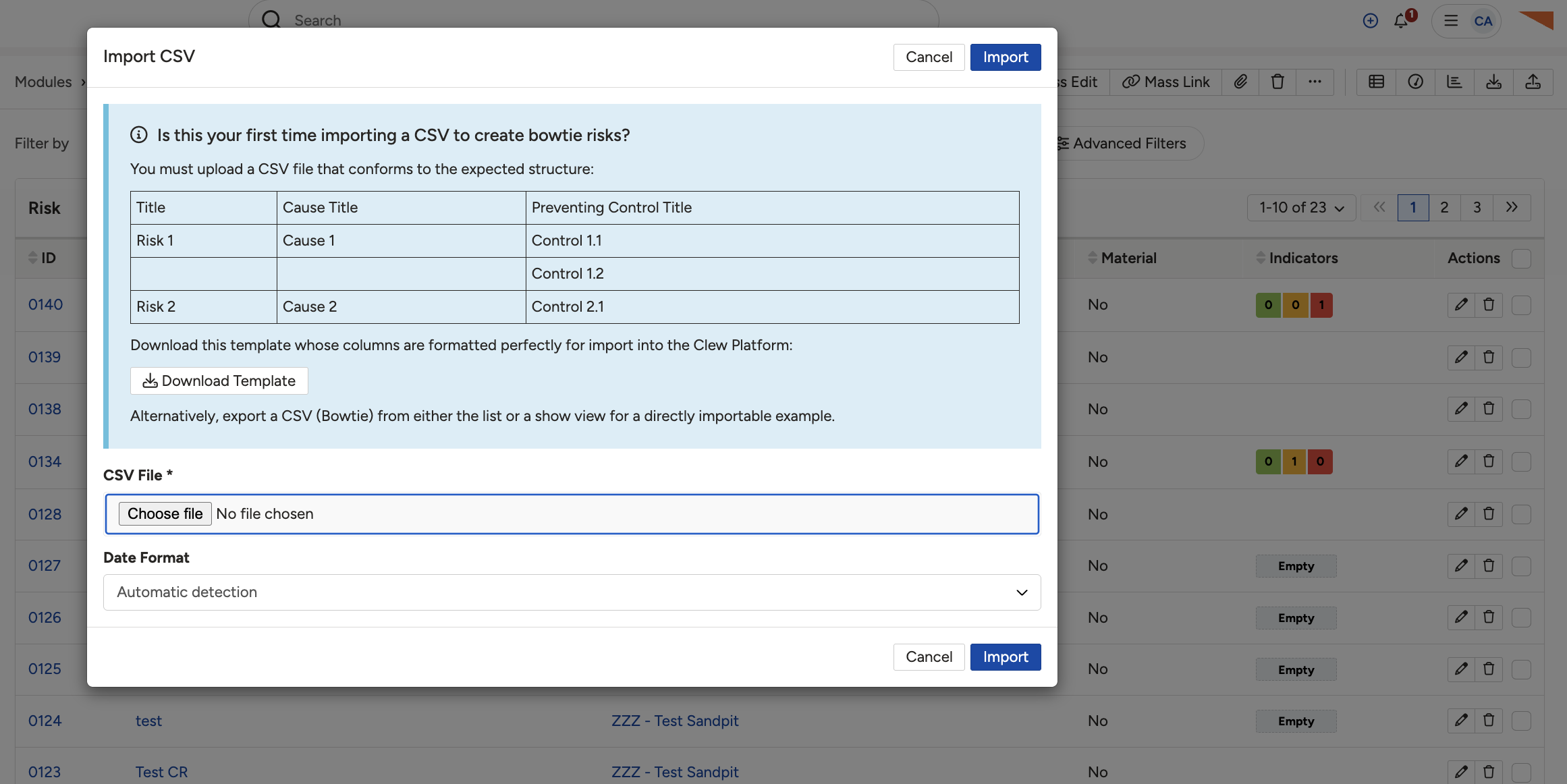Viewport: 1567px width, 784px height.
Task: Select pagination page 1
Action: 1413,208
